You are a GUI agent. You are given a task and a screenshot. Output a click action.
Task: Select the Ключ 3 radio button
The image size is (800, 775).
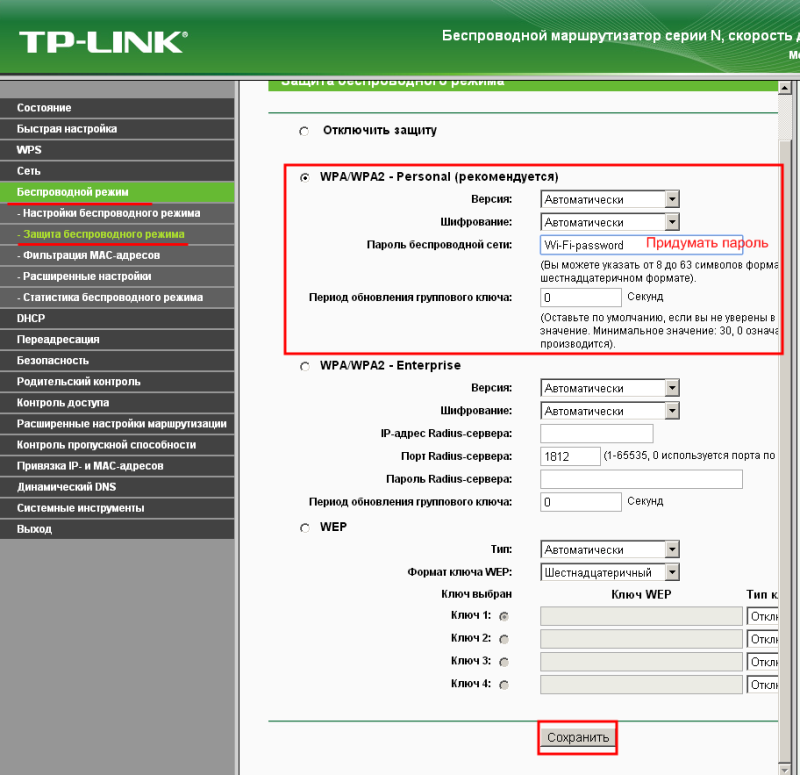(x=504, y=662)
